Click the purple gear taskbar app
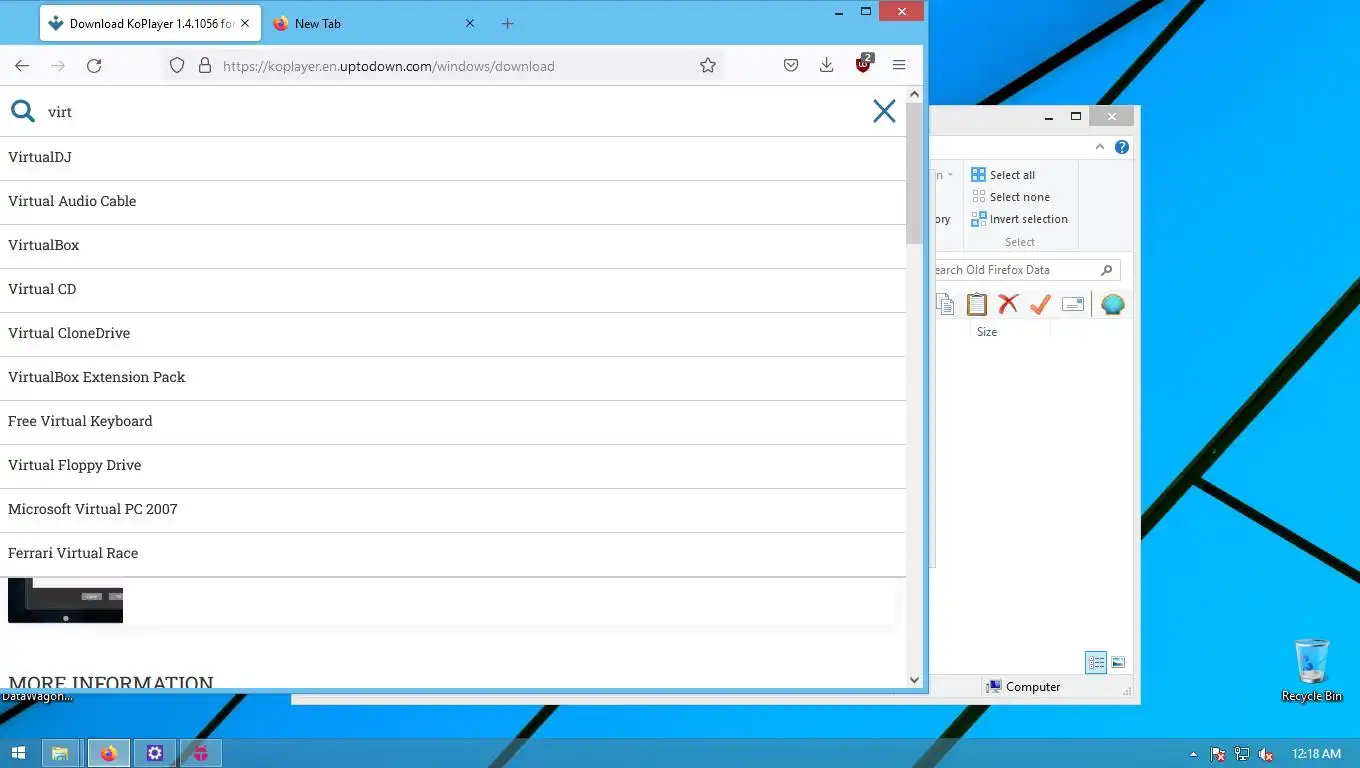Screen dimensions: 1360x768 [155, 753]
